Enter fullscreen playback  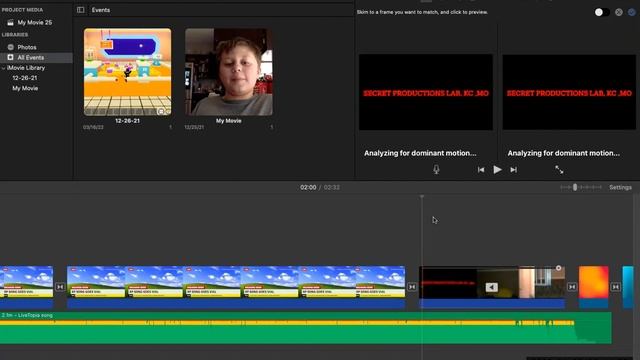(x=559, y=169)
